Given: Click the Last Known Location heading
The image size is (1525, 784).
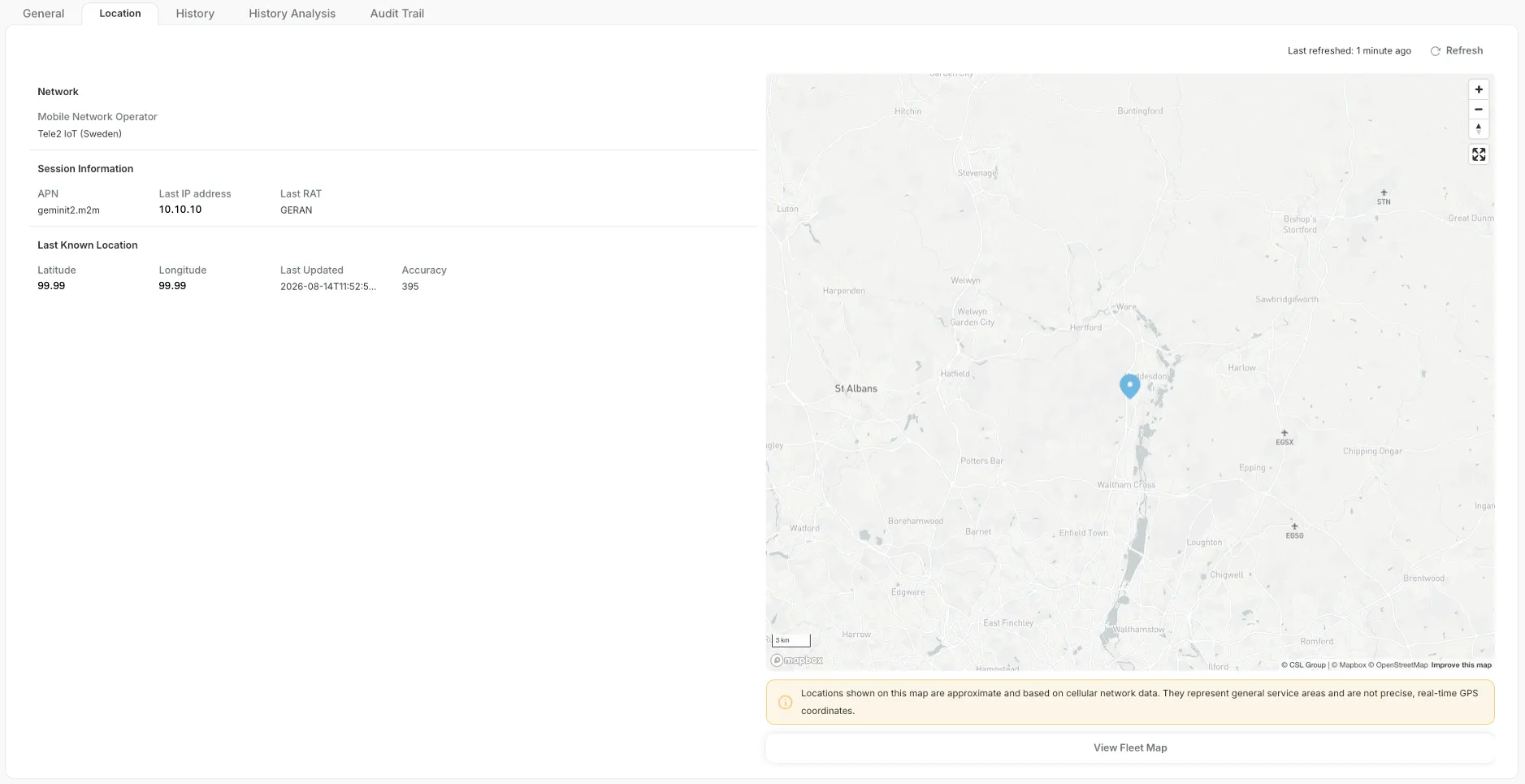Looking at the screenshot, I should click(88, 245).
